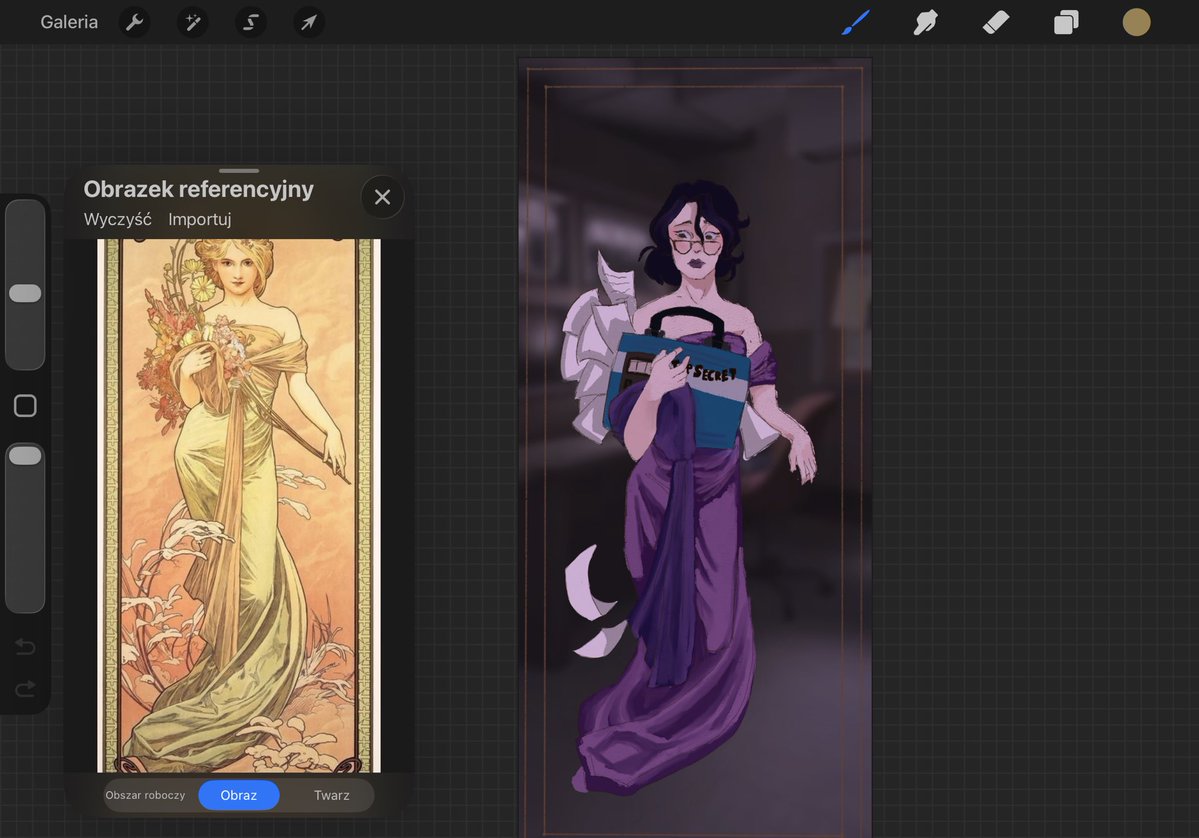
Task: Activate the Transform arrow tool
Action: click(x=309, y=22)
